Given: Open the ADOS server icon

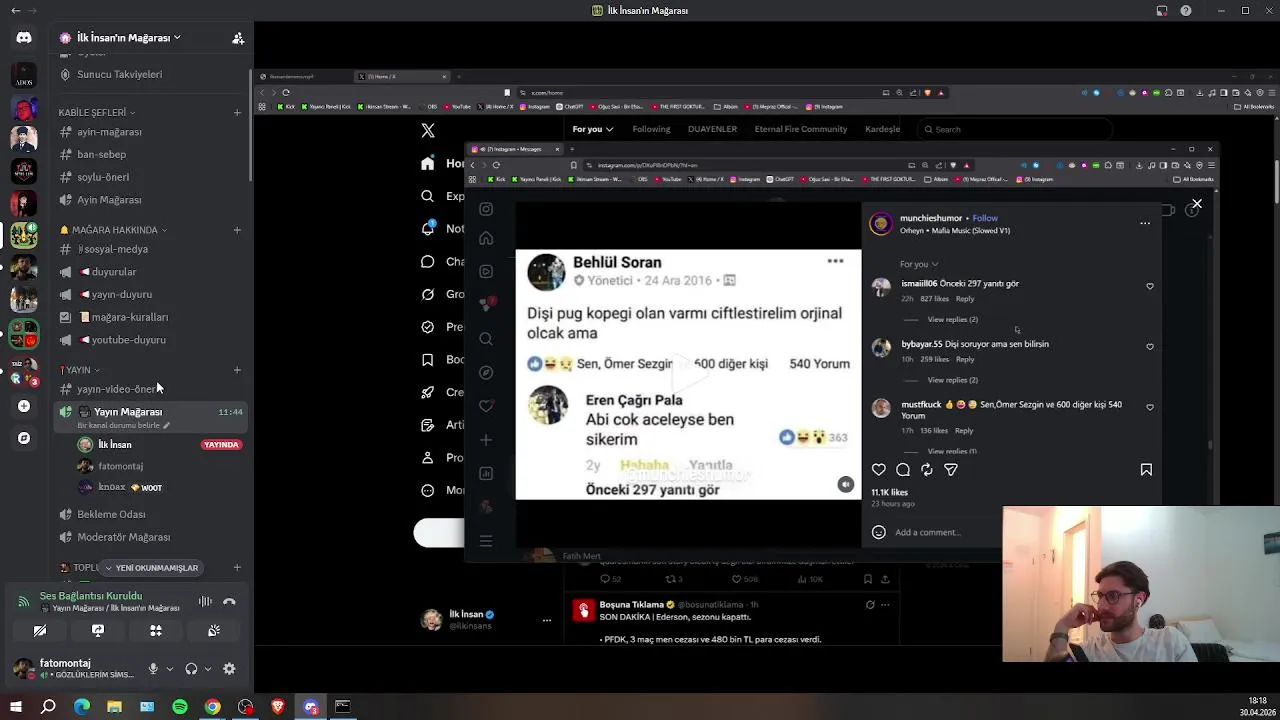Looking at the screenshot, I should (24, 75).
